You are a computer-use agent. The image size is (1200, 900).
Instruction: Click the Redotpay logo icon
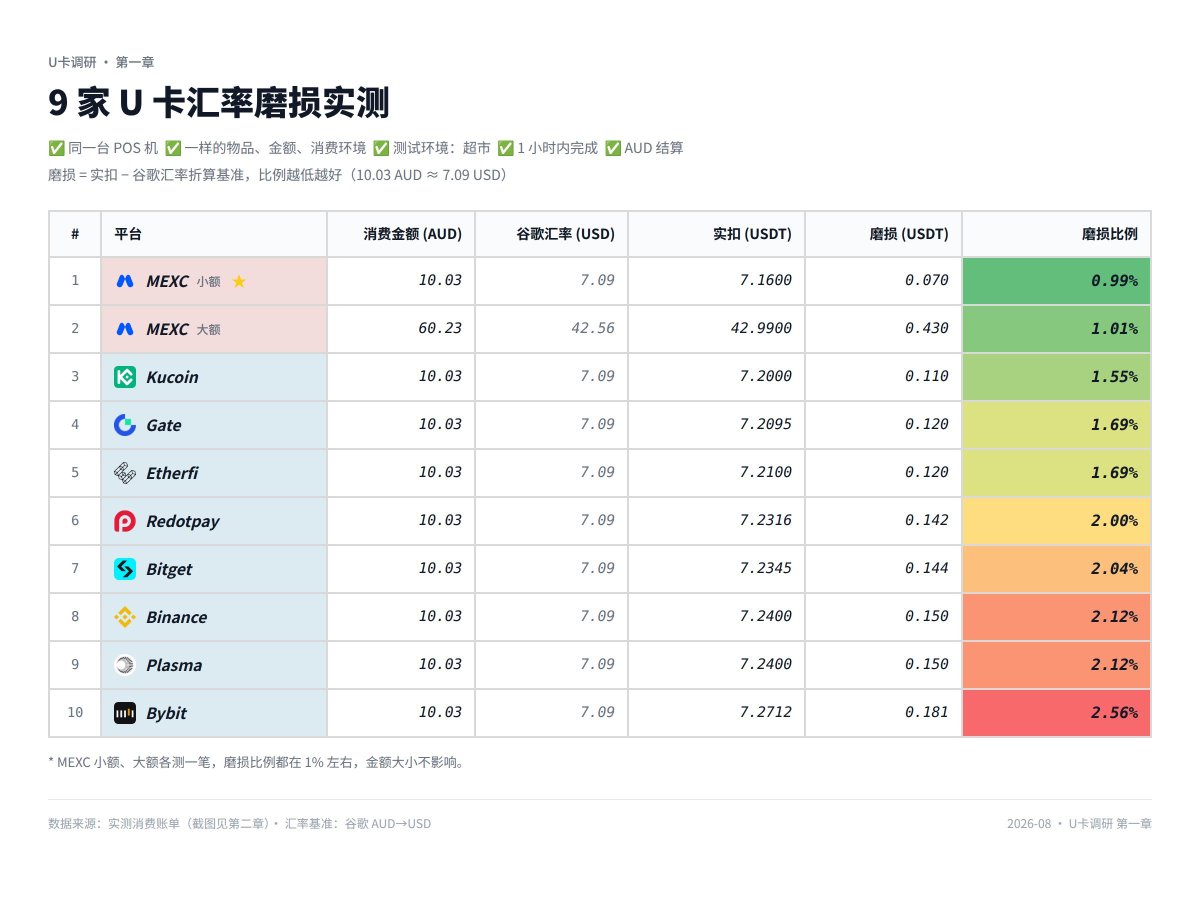pyautogui.click(x=125, y=521)
